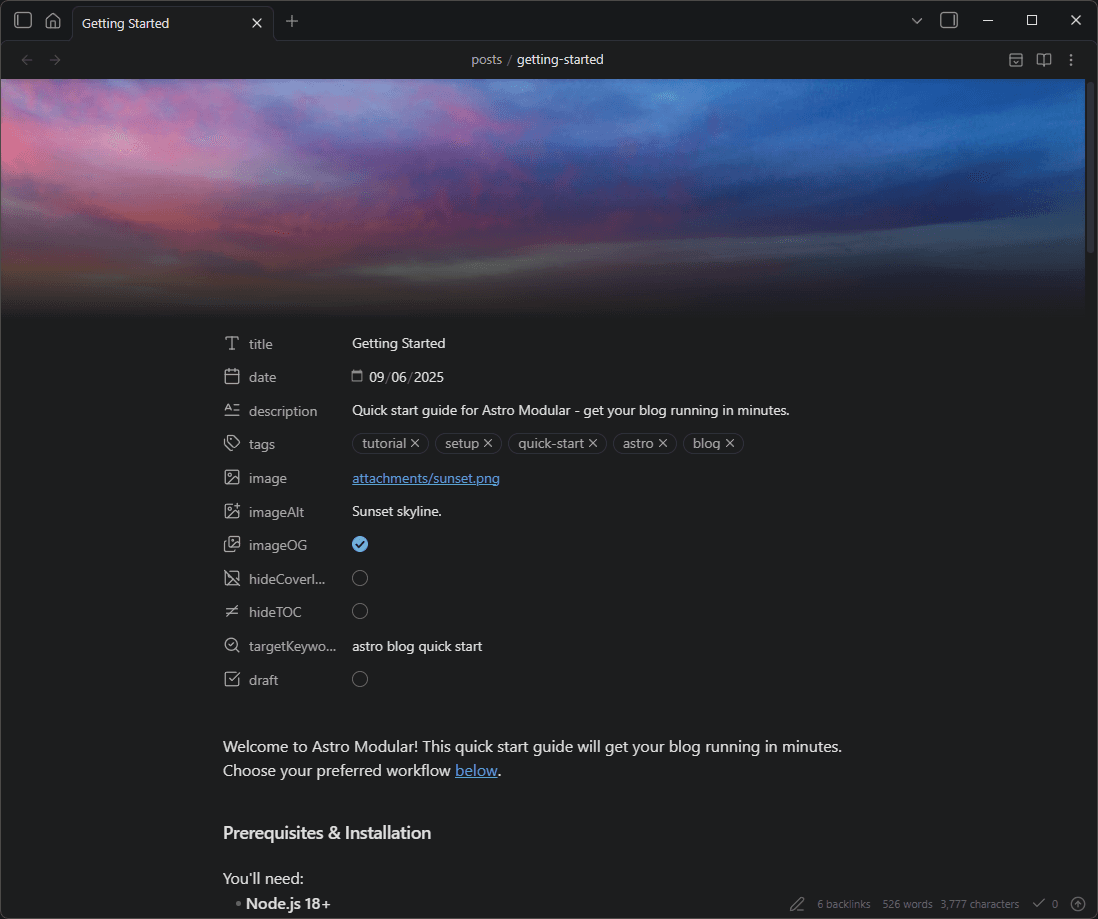
Task: Switch to reading view
Action: pyautogui.click(x=1043, y=60)
